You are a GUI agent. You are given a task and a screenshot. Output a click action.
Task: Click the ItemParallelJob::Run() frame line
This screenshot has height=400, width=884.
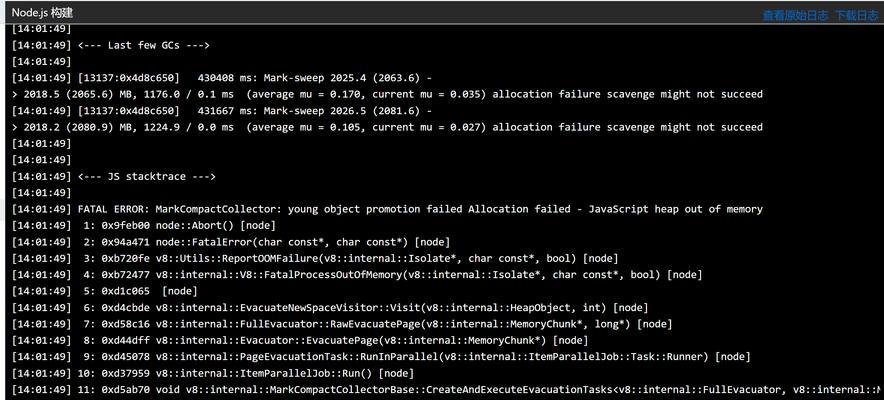[213, 373]
